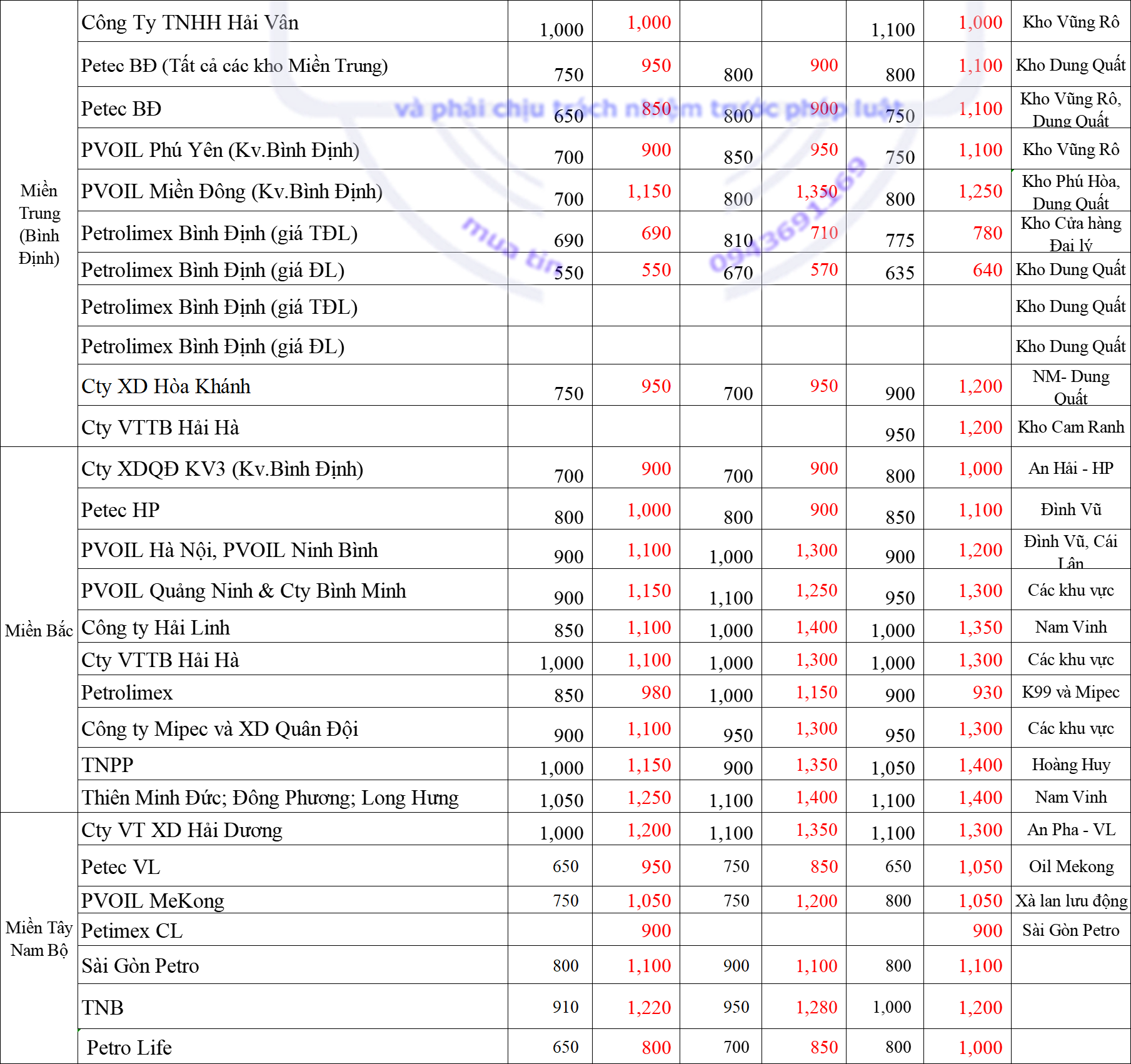The image size is (1131, 1064).
Task: Click the Petro Life cell
Action: (293, 1047)
